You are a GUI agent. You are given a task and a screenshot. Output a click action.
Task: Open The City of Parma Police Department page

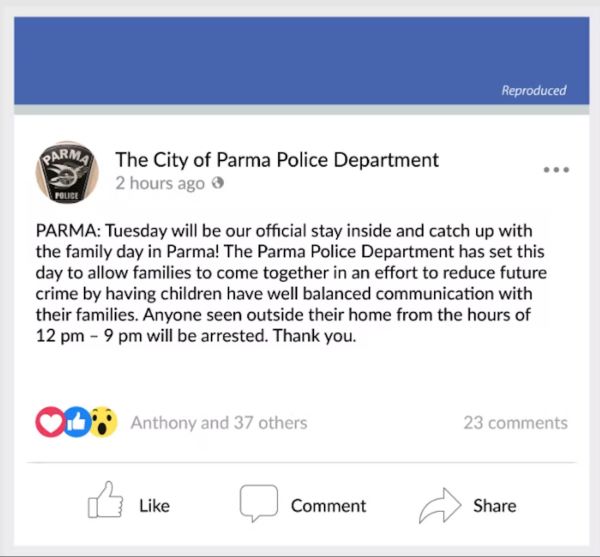(277, 160)
